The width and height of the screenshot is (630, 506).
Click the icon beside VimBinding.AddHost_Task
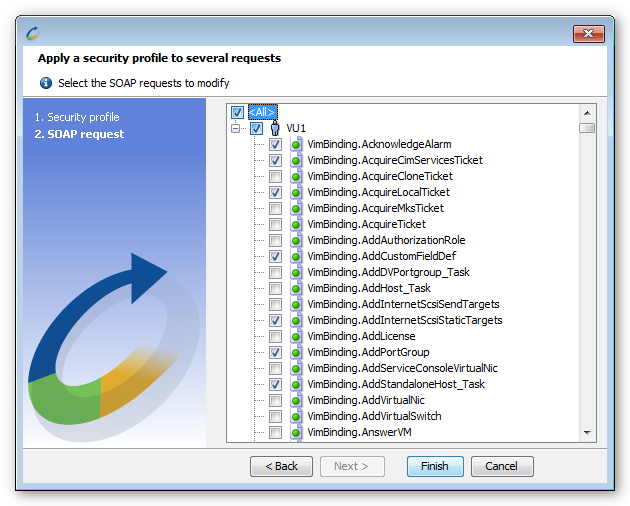[x=296, y=288]
